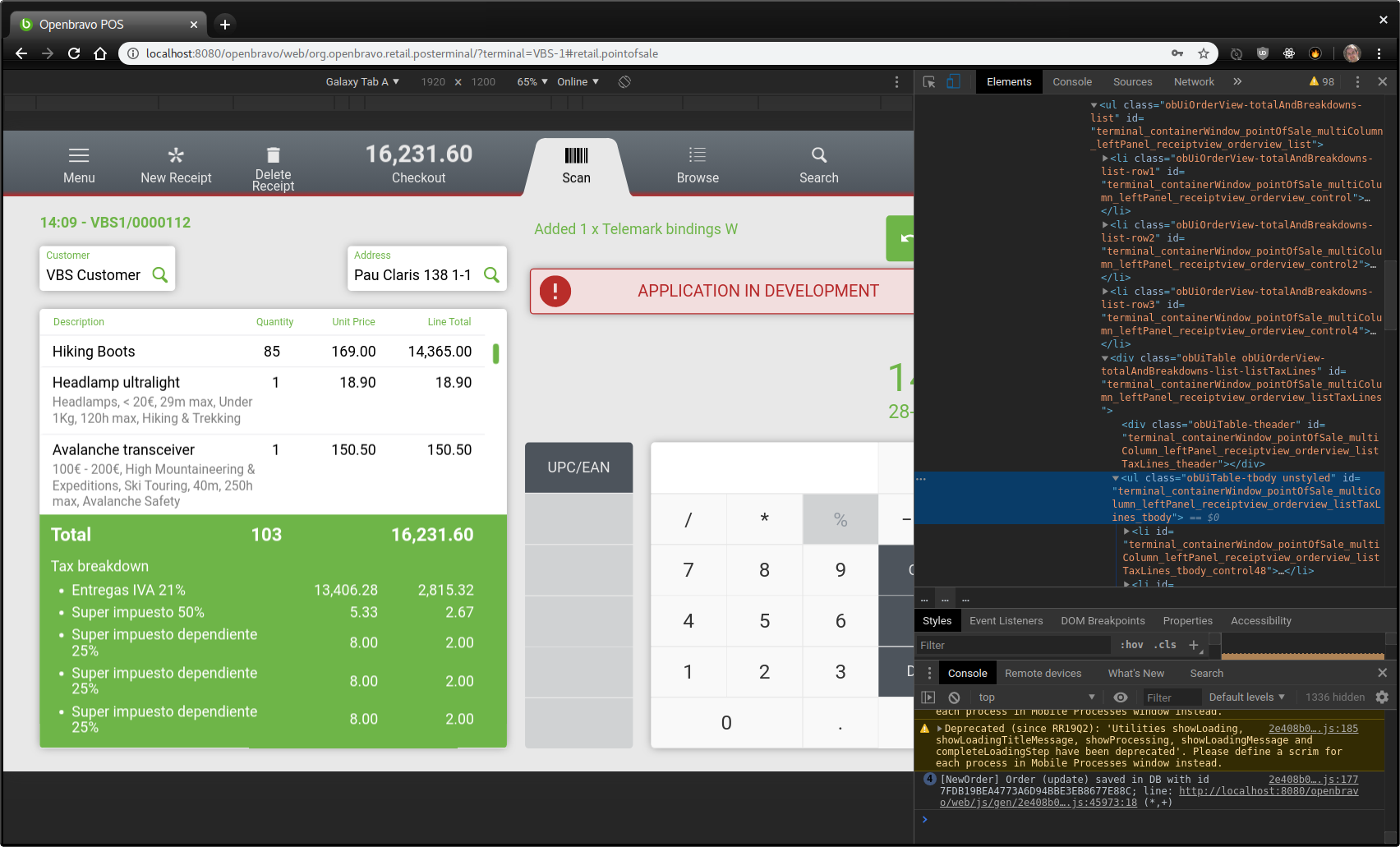Show console sidebar icon

[x=928, y=697]
